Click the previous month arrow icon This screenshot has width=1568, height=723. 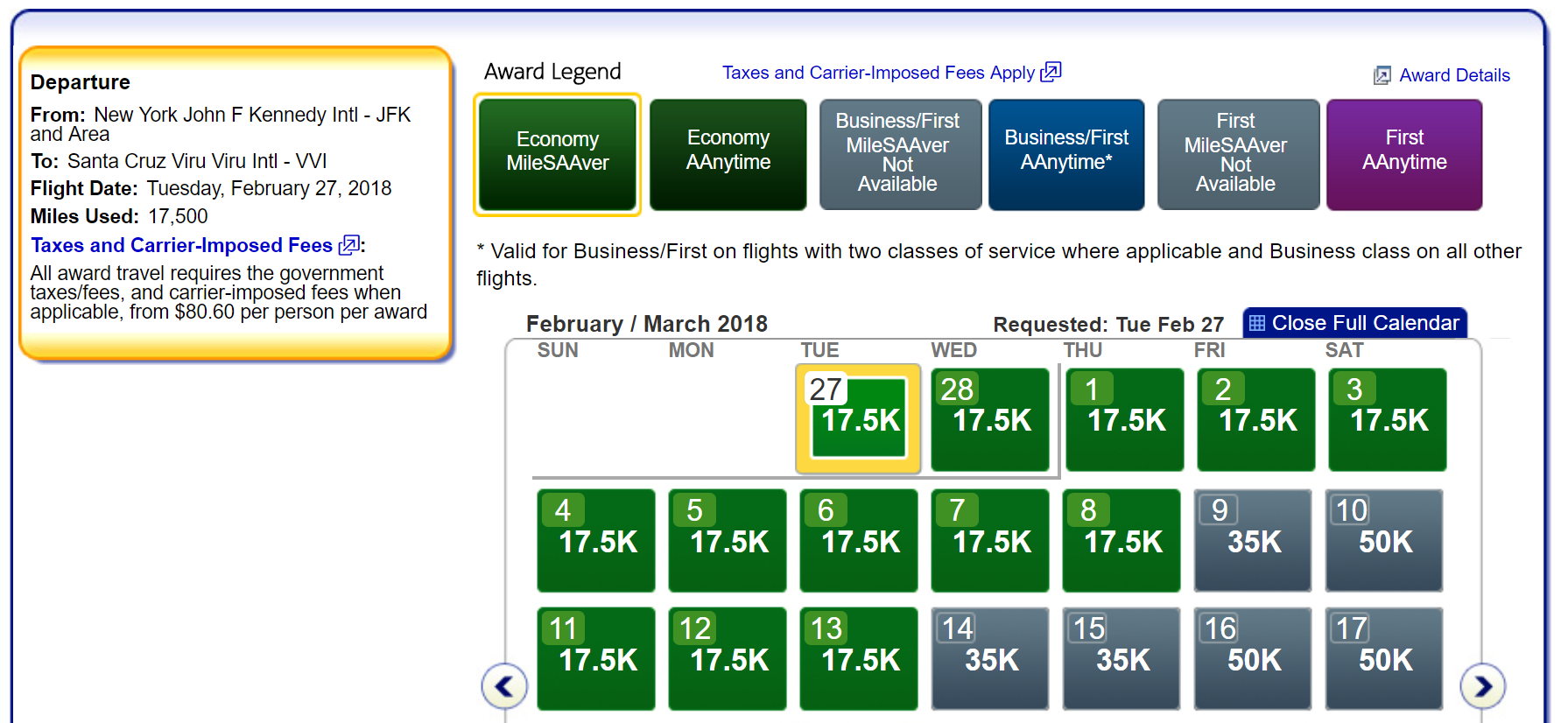point(504,686)
